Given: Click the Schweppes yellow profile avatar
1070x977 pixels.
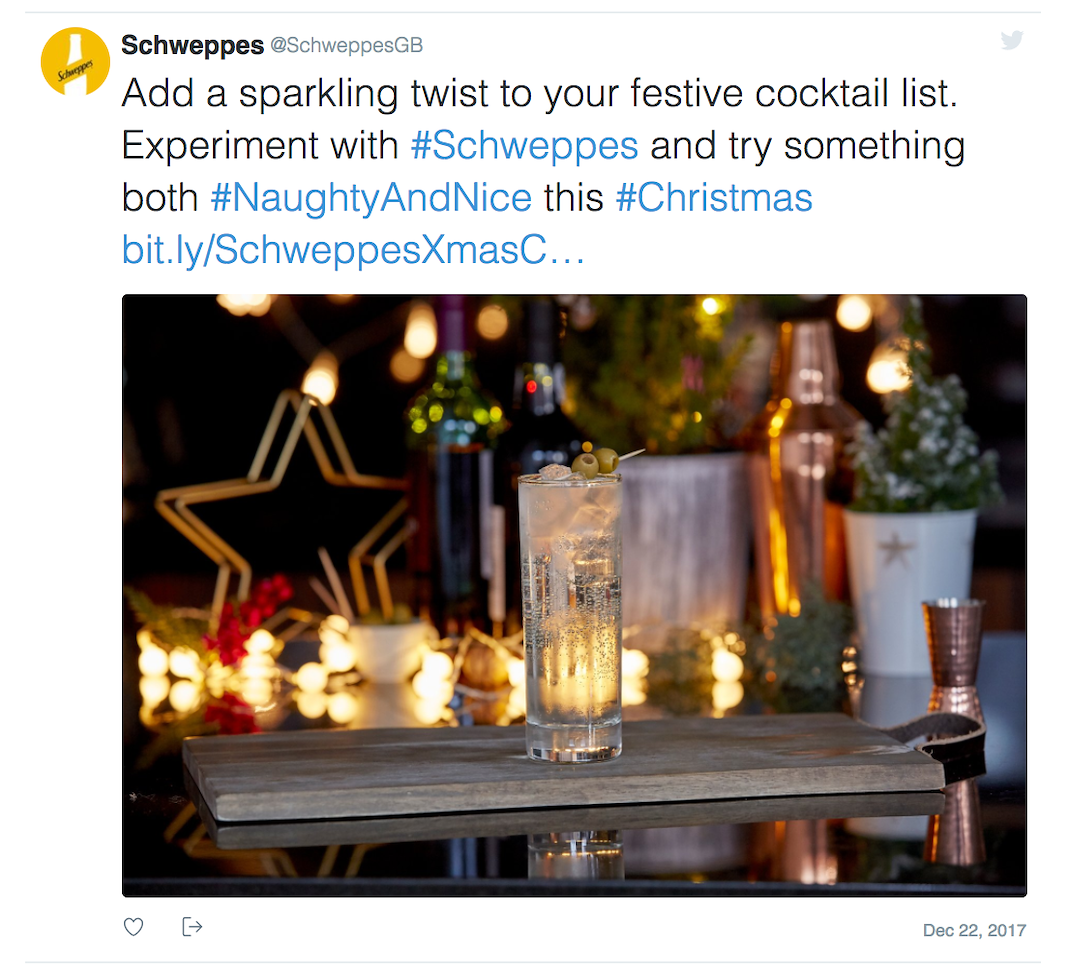Looking at the screenshot, I should 75,62.
